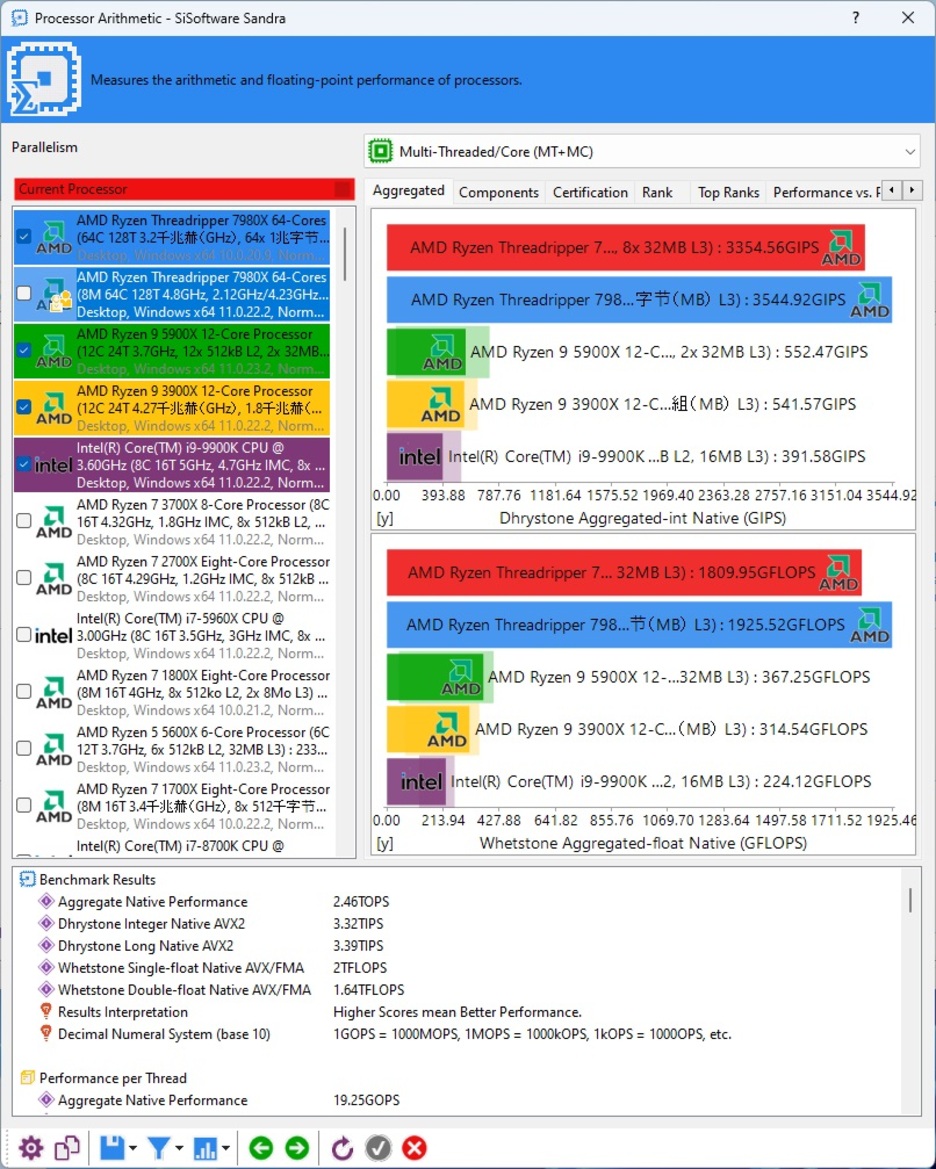Screen dimensions: 936x1169
Task: Cancel using the red X icon
Action: point(415,1148)
